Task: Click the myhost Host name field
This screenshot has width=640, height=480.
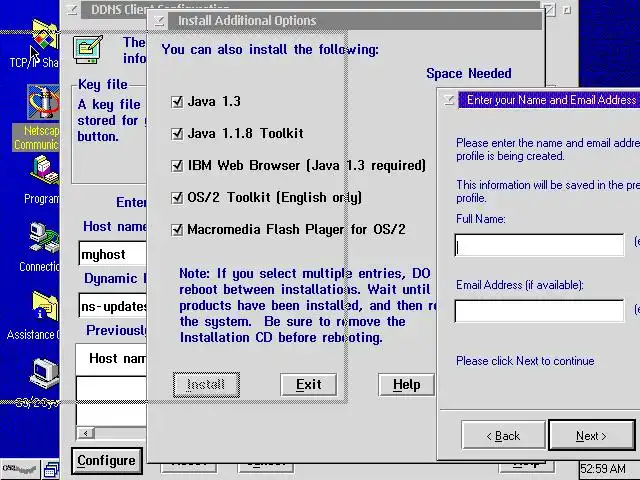Action: point(113,254)
